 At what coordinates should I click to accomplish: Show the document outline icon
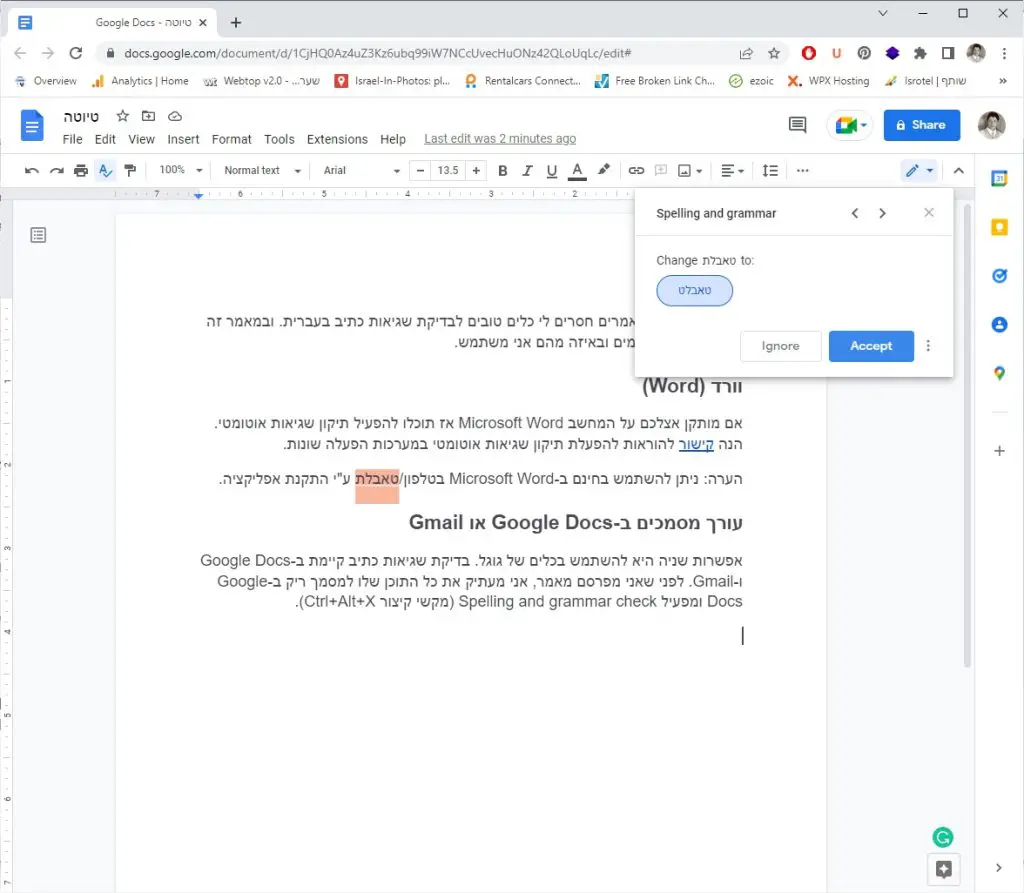[39, 235]
